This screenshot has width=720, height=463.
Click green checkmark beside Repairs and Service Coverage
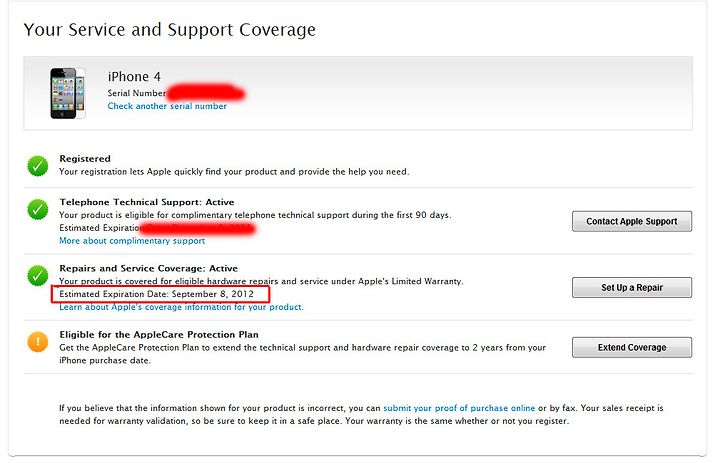[x=38, y=276]
